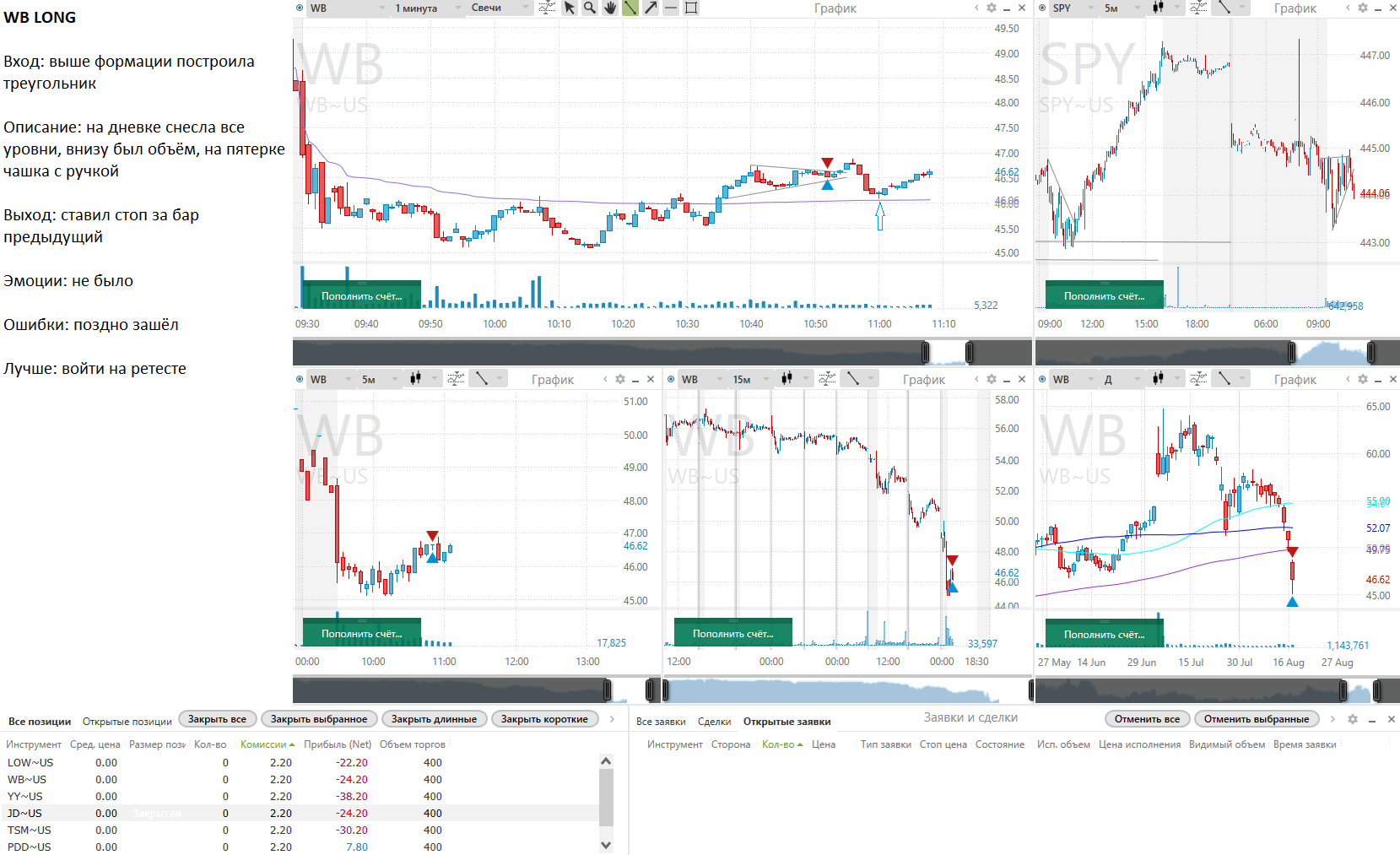Switch to Открытые заявки tab
The height and width of the screenshot is (855, 1400).
click(786, 722)
